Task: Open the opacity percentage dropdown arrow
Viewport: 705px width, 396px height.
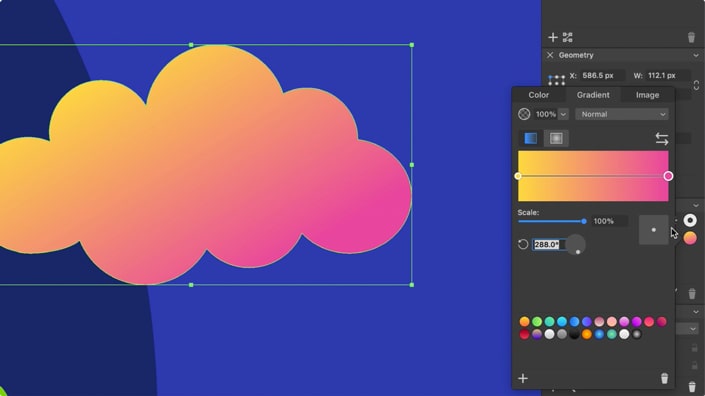Action: click(563, 114)
